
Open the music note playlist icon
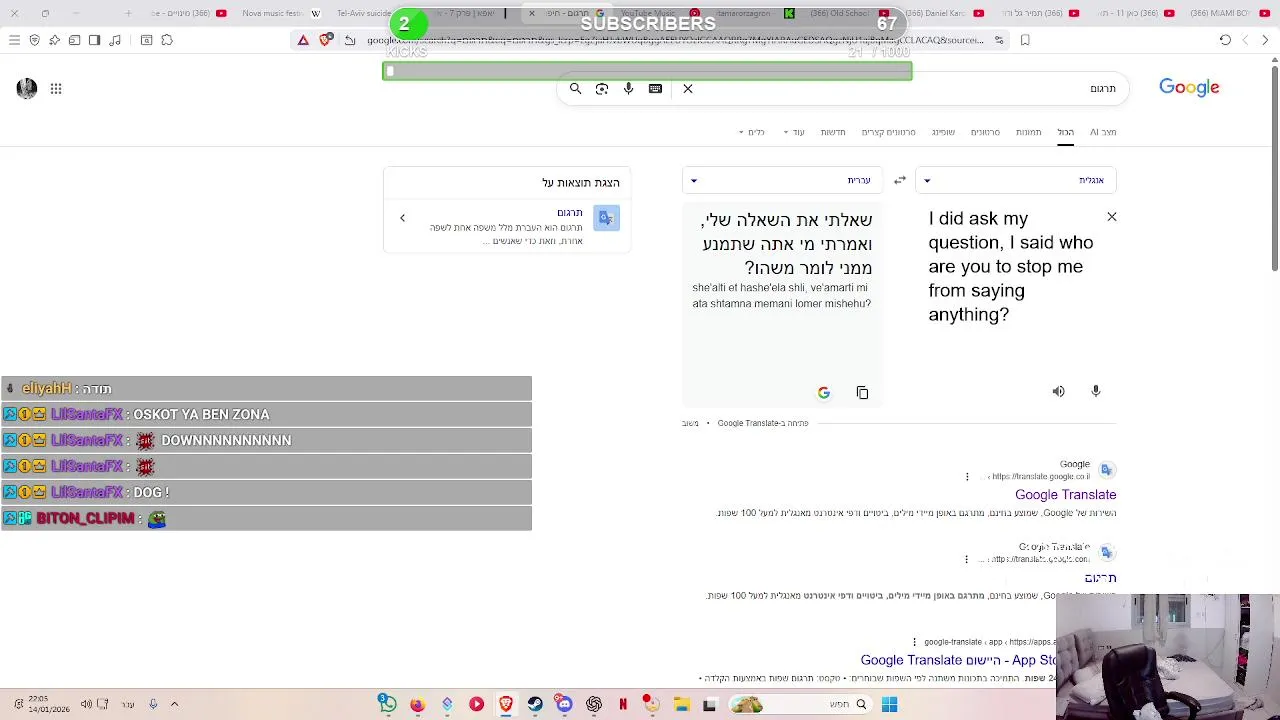tap(115, 40)
